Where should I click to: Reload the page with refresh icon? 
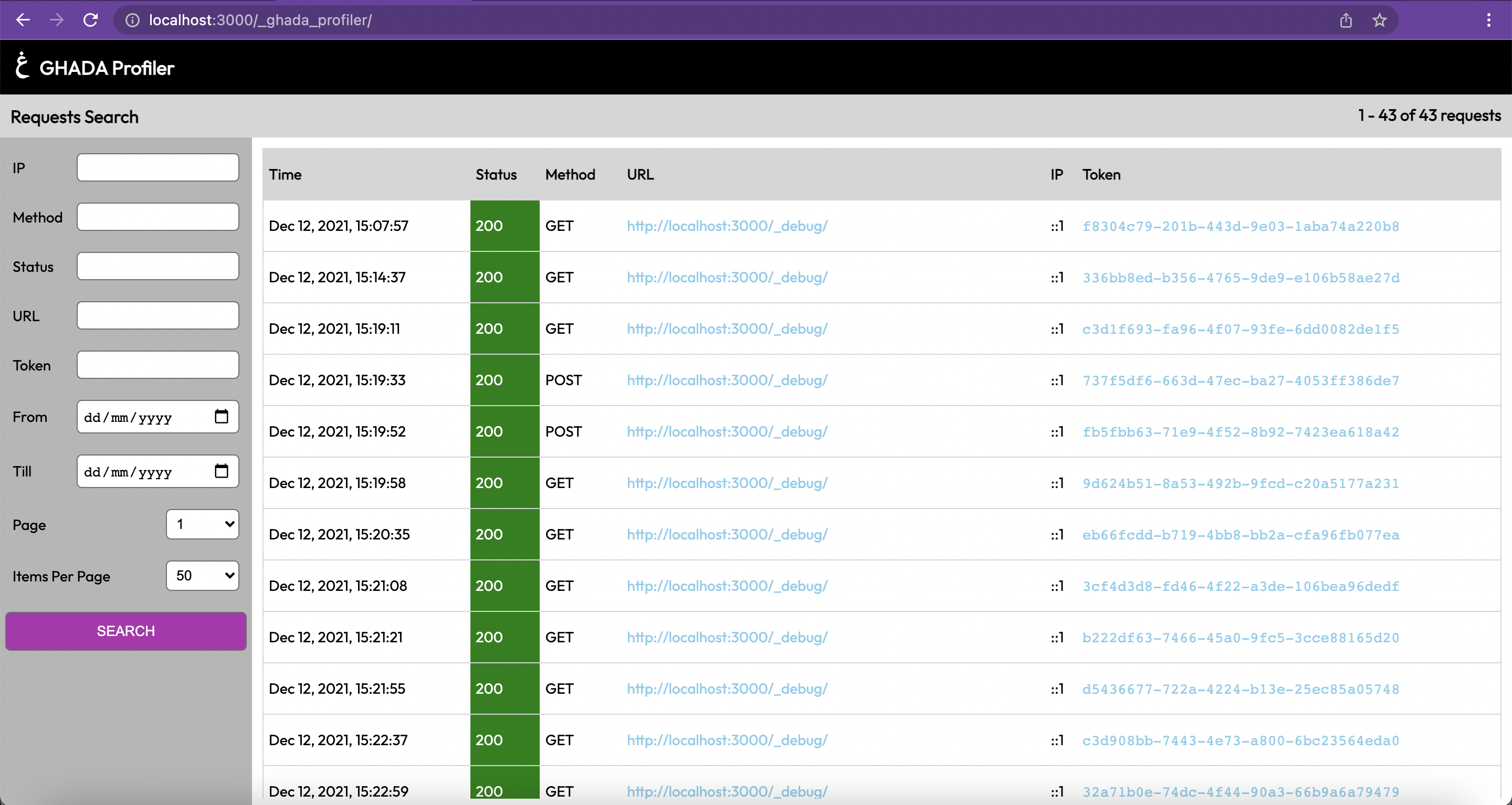coord(90,20)
